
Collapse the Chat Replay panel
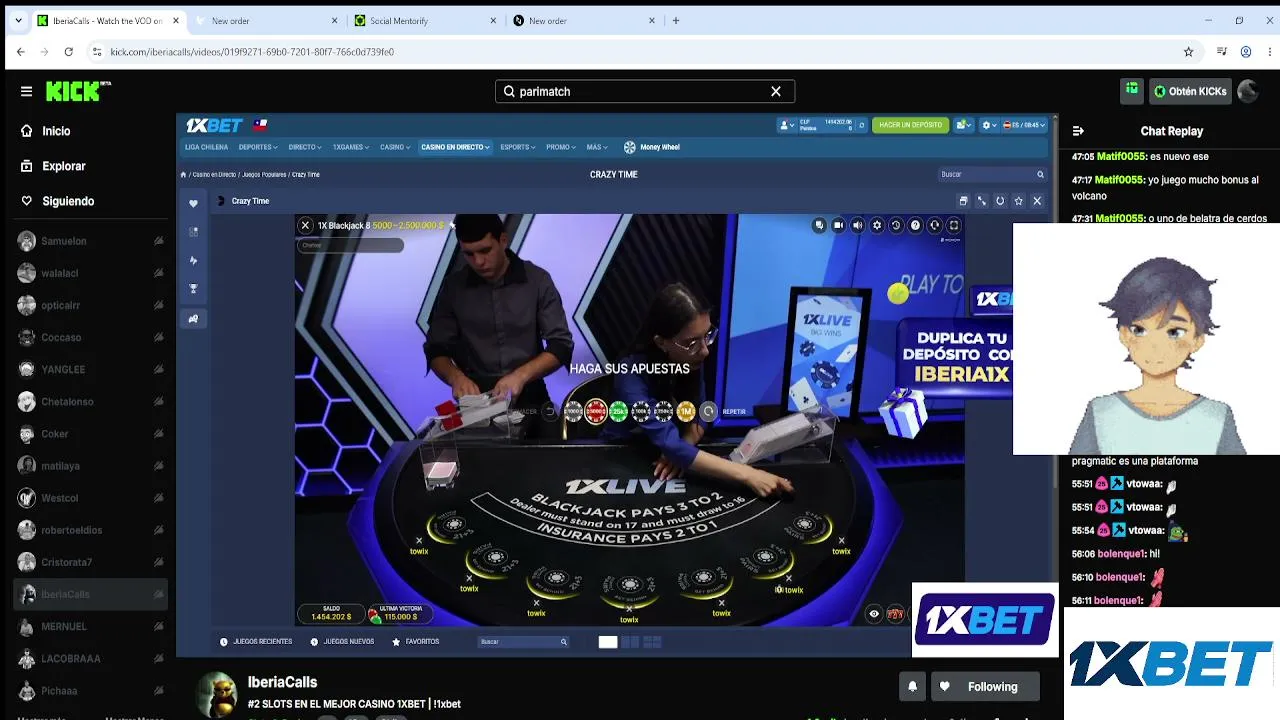[x=1078, y=131]
